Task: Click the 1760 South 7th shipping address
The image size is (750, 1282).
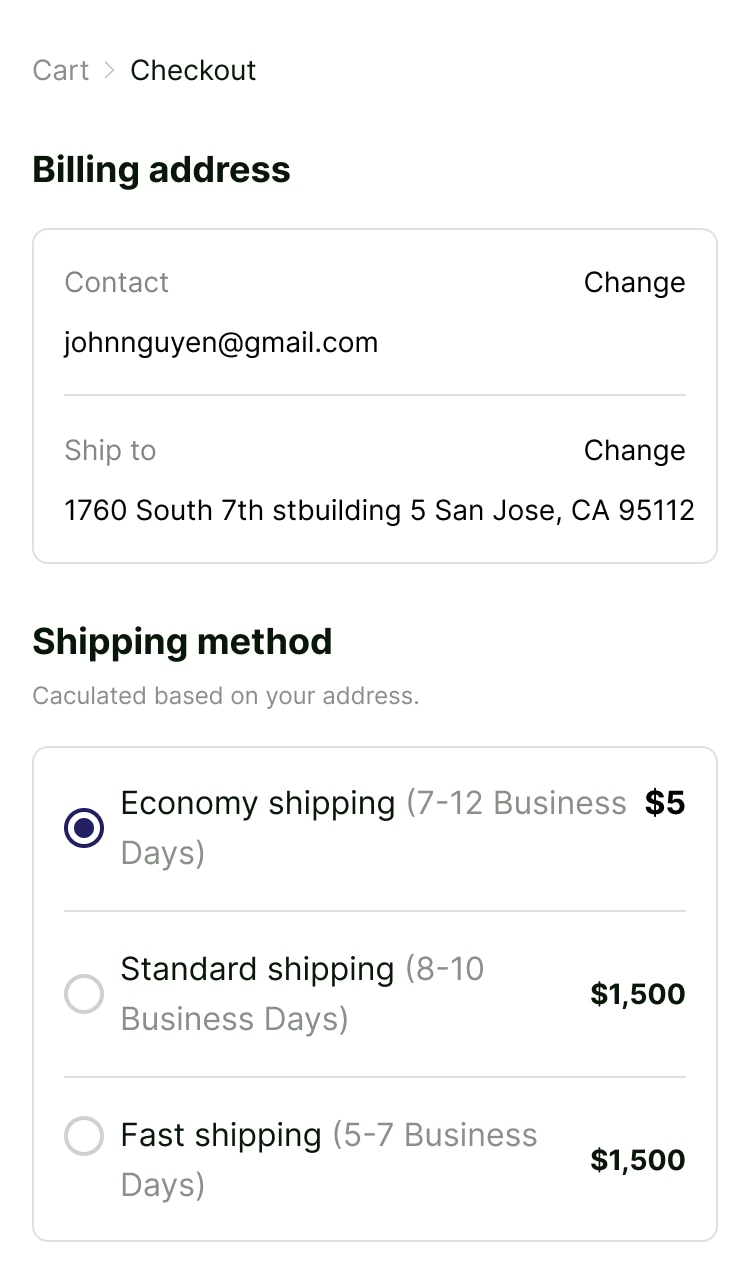Action: point(379,511)
